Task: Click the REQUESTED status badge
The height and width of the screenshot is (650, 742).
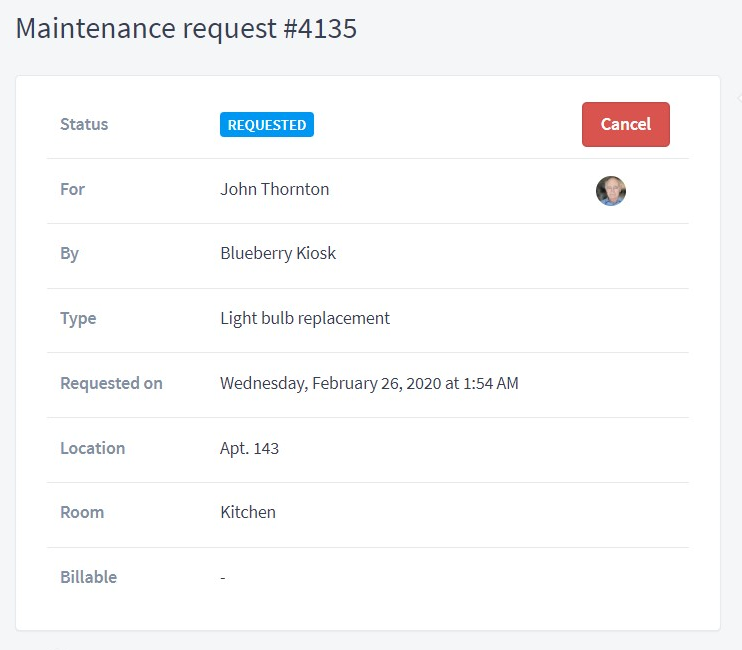Action: [267, 124]
